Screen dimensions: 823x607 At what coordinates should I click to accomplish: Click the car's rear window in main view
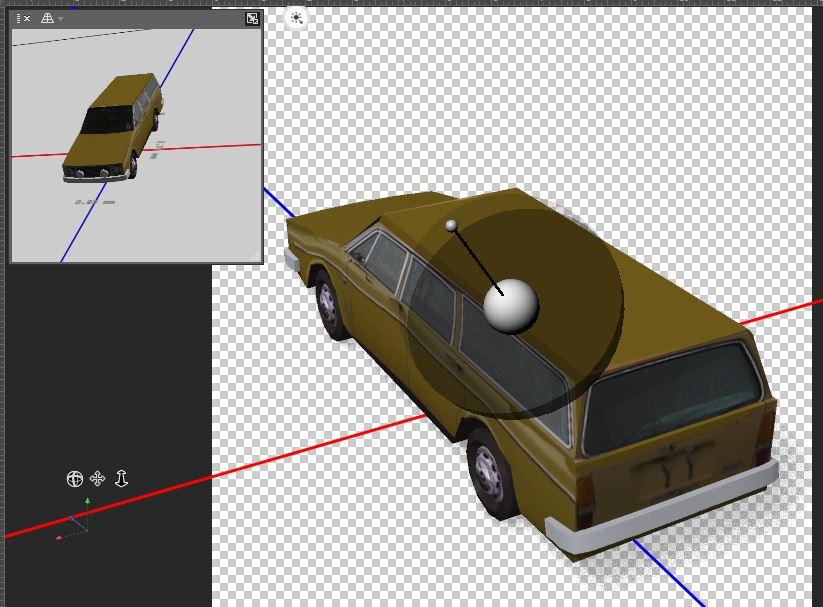[x=672, y=397]
